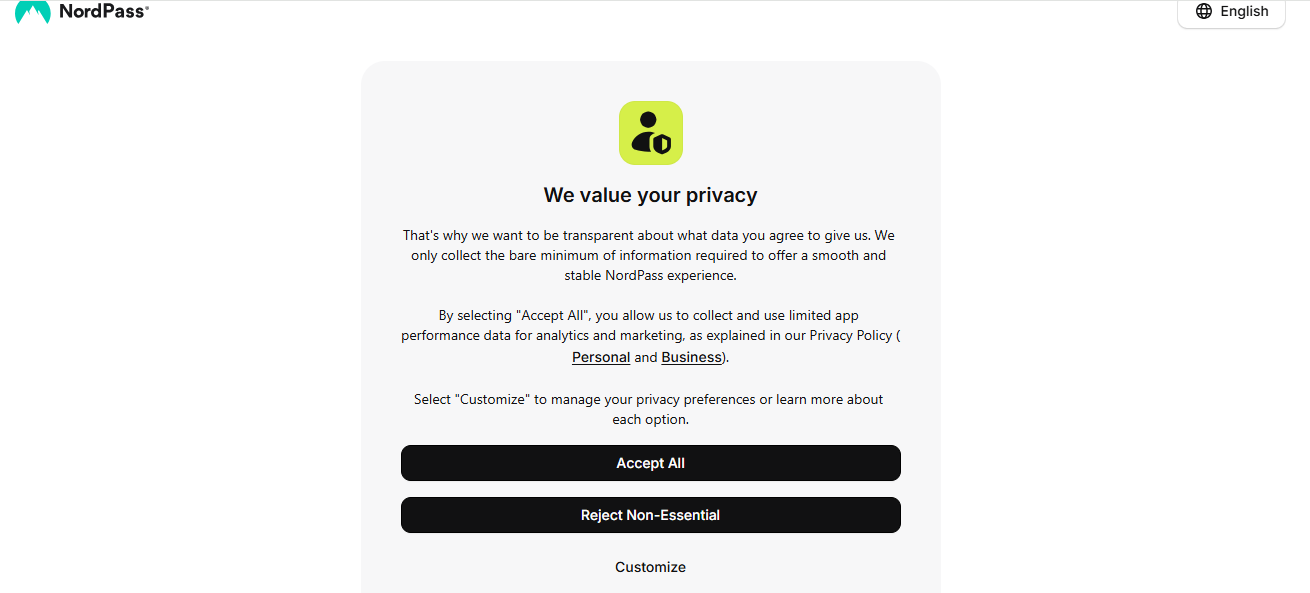Click the text line ending "each option."
The width and height of the screenshot is (1310, 593).
(651, 419)
